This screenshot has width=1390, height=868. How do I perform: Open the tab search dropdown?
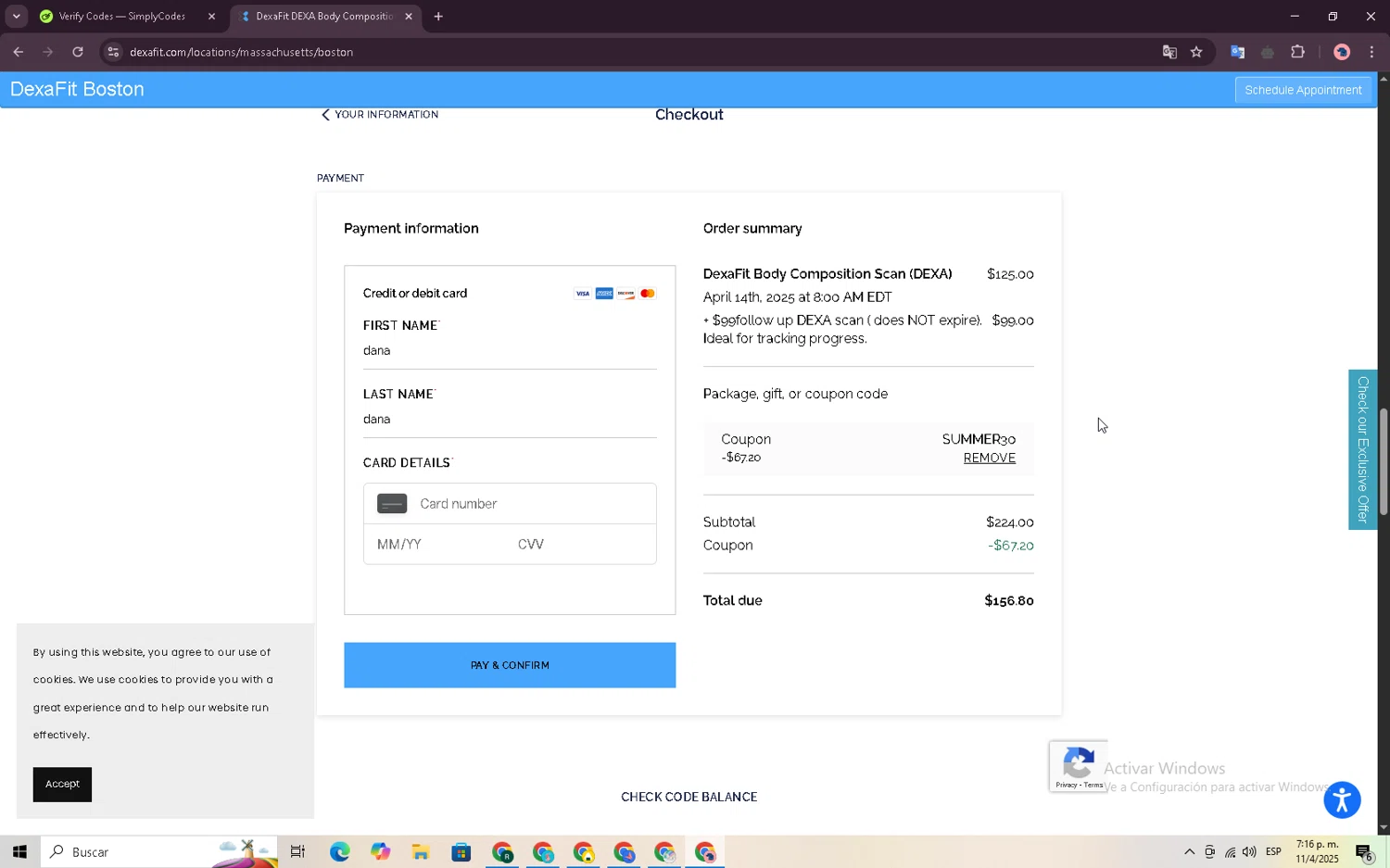click(x=16, y=17)
